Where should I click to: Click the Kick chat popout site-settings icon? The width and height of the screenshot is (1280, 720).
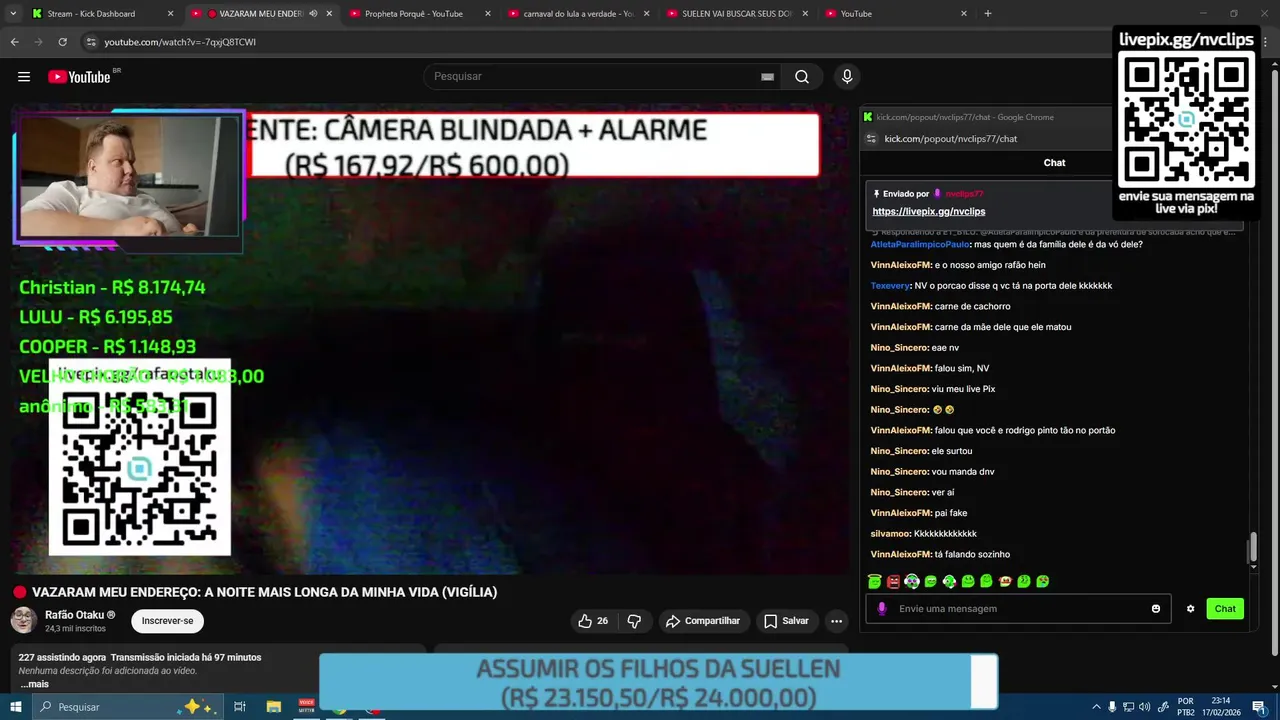pyautogui.click(x=871, y=139)
